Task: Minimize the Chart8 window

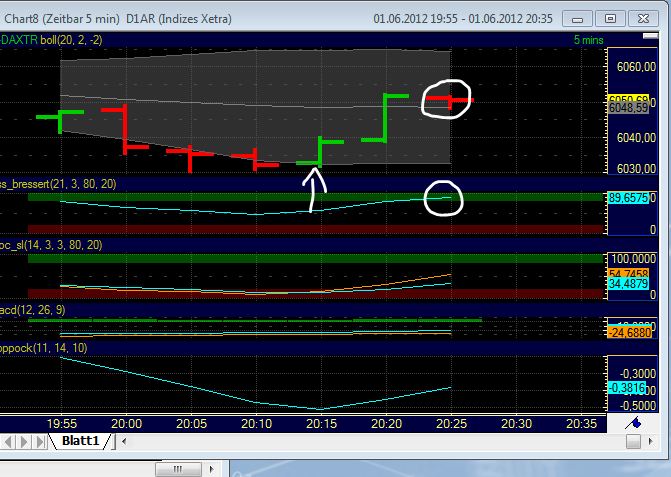Action: (x=577, y=19)
